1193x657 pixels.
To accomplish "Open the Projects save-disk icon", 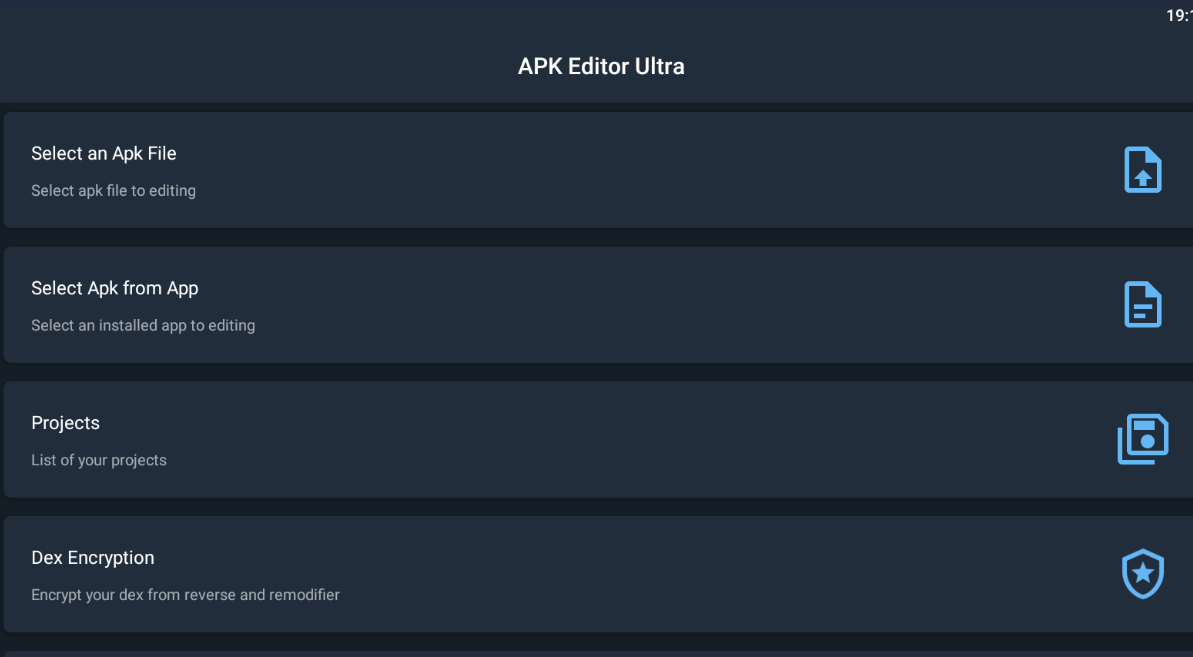I will (x=1143, y=439).
